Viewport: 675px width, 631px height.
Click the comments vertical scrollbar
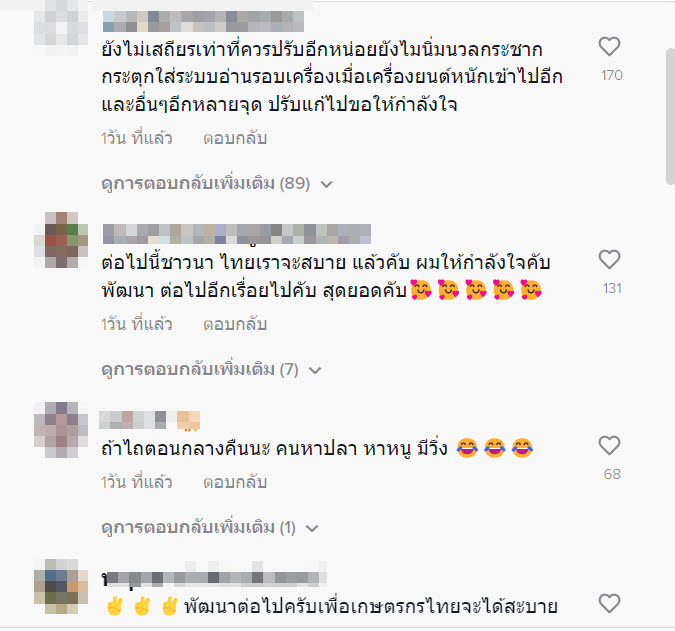[670, 117]
